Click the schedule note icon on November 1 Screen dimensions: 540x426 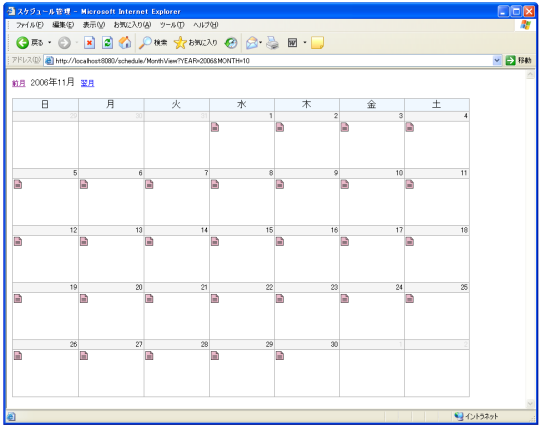[215, 127]
